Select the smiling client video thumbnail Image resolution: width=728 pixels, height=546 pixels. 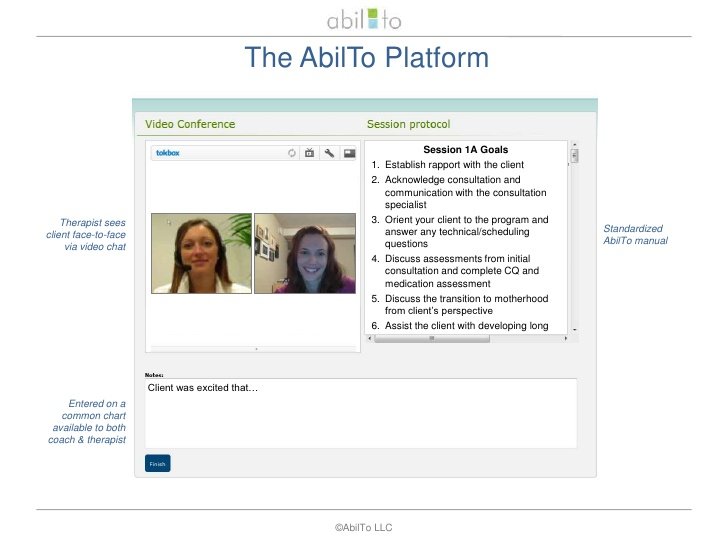[x=305, y=253]
